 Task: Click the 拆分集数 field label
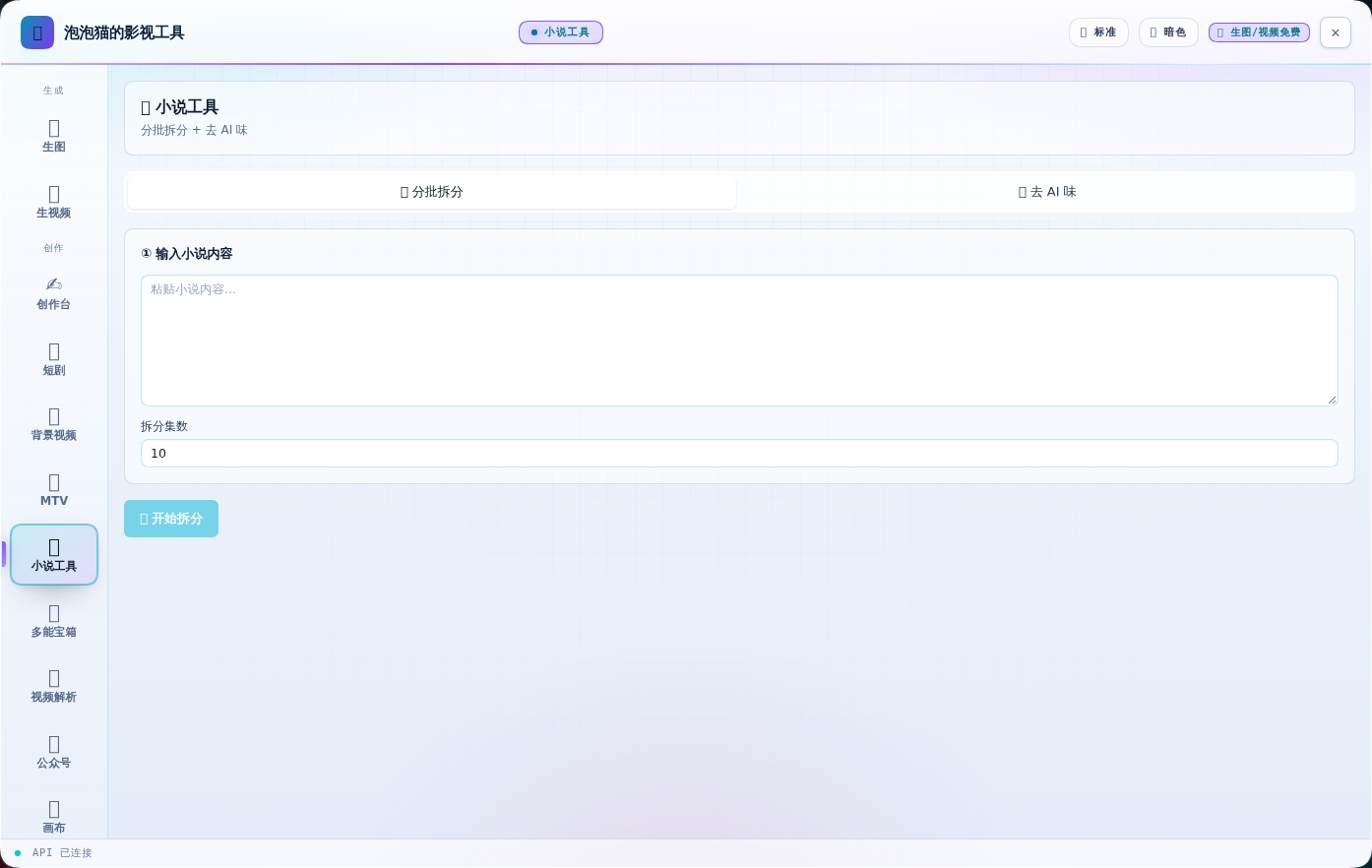click(x=164, y=426)
